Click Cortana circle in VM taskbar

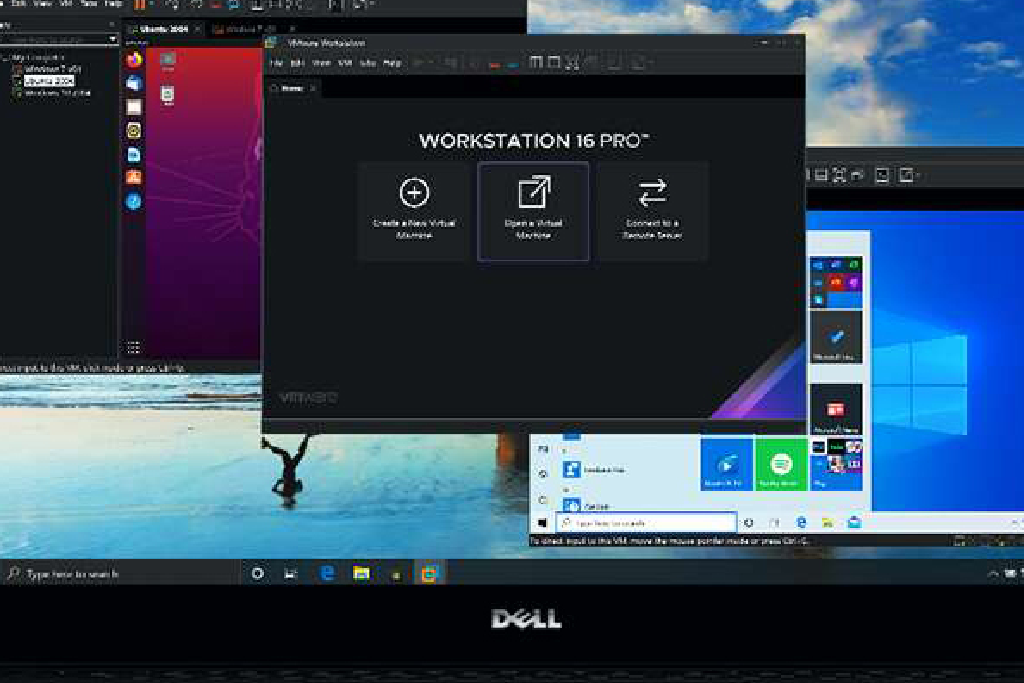point(748,523)
